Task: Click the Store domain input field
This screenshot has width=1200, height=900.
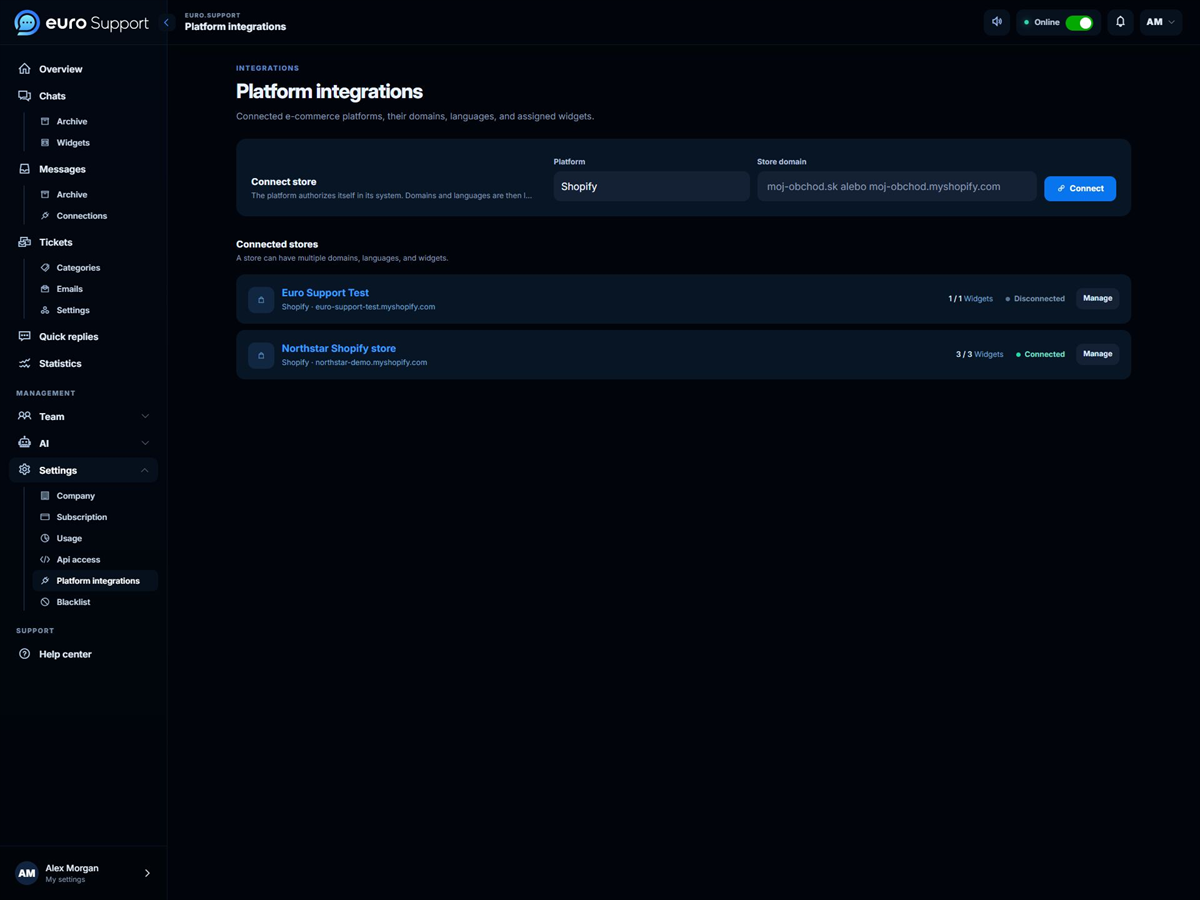Action: (x=896, y=186)
